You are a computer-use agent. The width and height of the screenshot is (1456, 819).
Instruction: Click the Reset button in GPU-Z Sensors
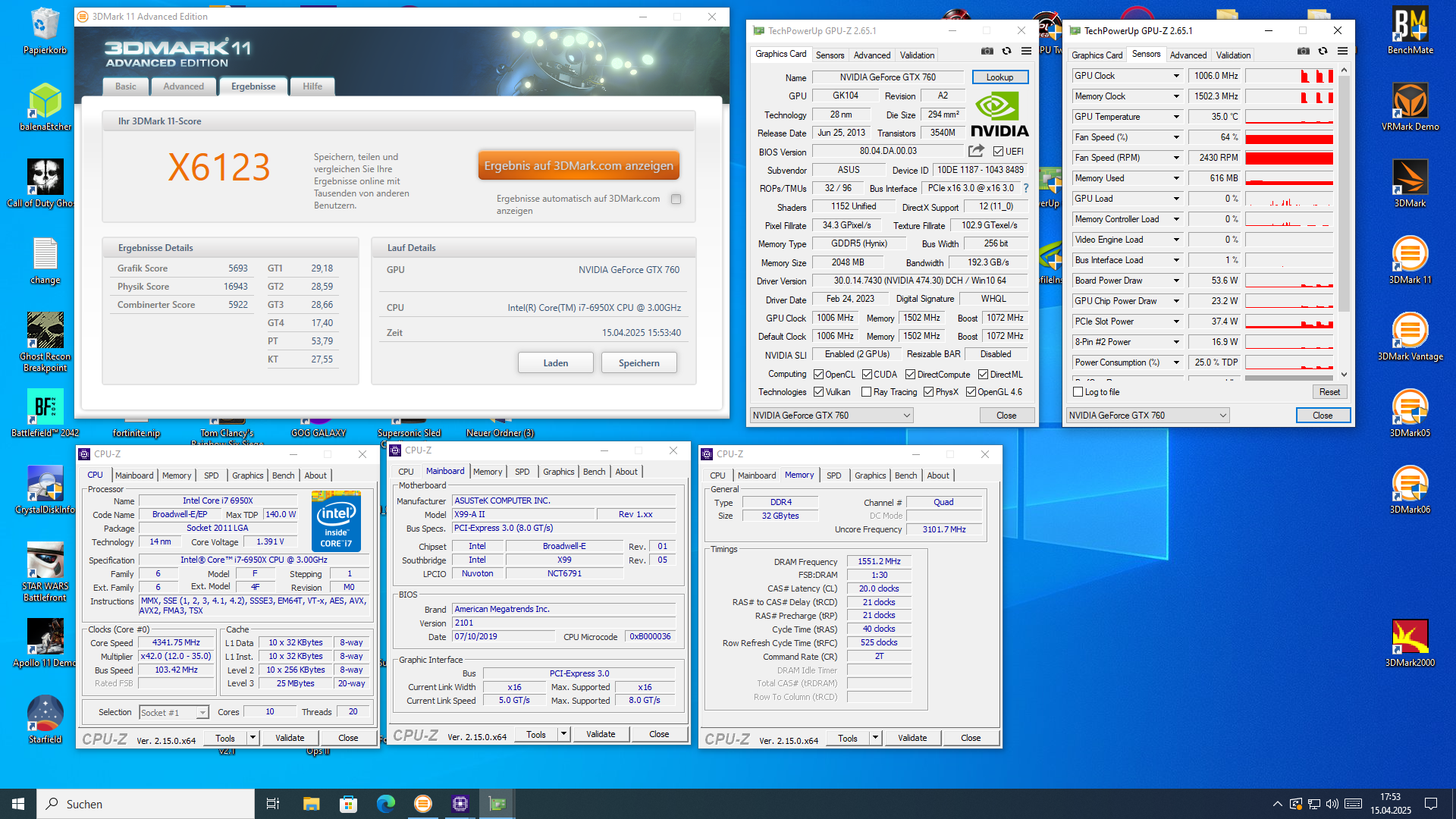pyautogui.click(x=1329, y=392)
